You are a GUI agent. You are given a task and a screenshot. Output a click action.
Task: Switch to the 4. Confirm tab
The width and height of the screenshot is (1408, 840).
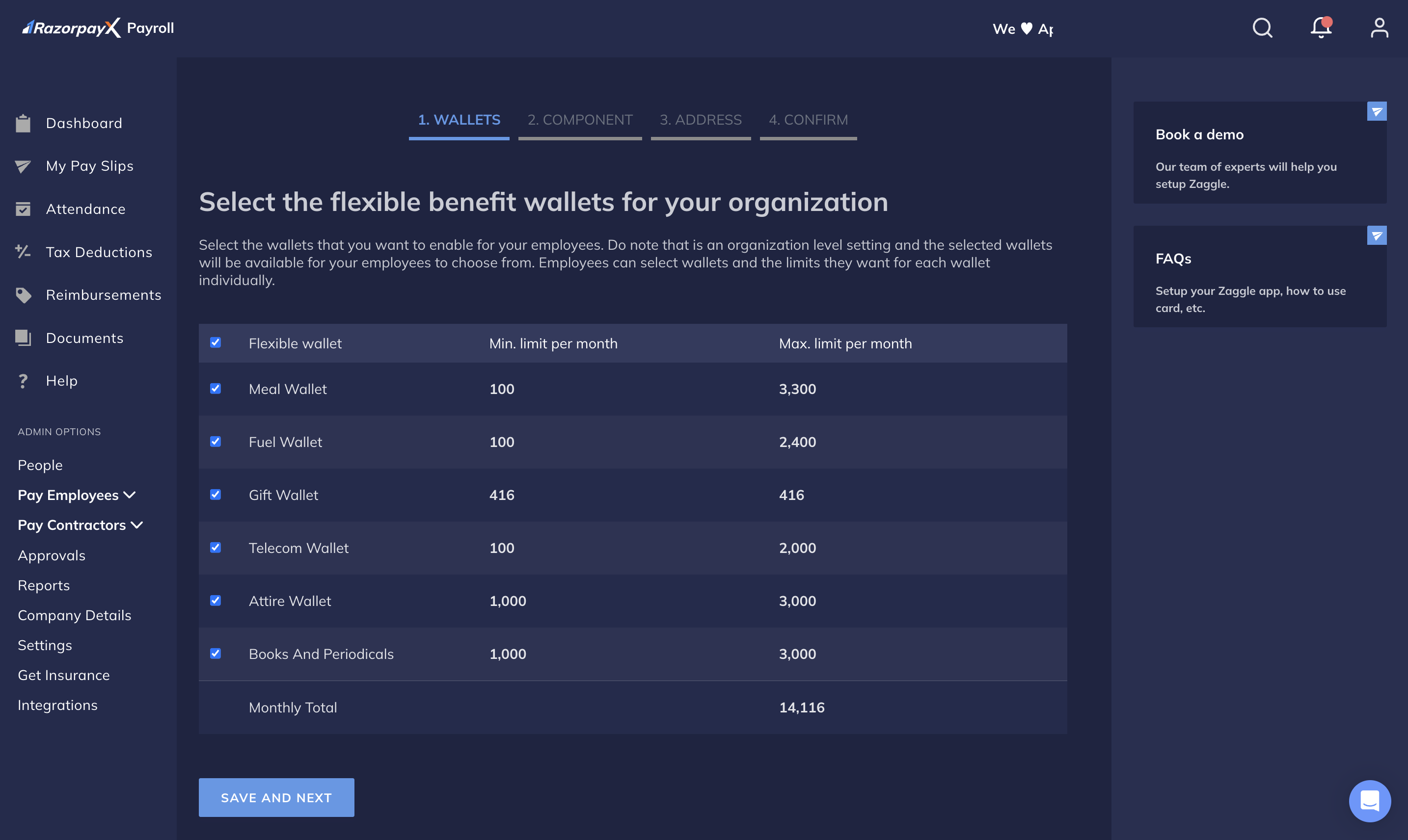click(808, 119)
